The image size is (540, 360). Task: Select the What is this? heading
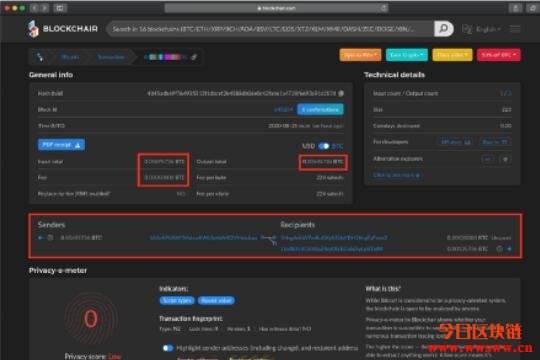pyautogui.click(x=383, y=289)
